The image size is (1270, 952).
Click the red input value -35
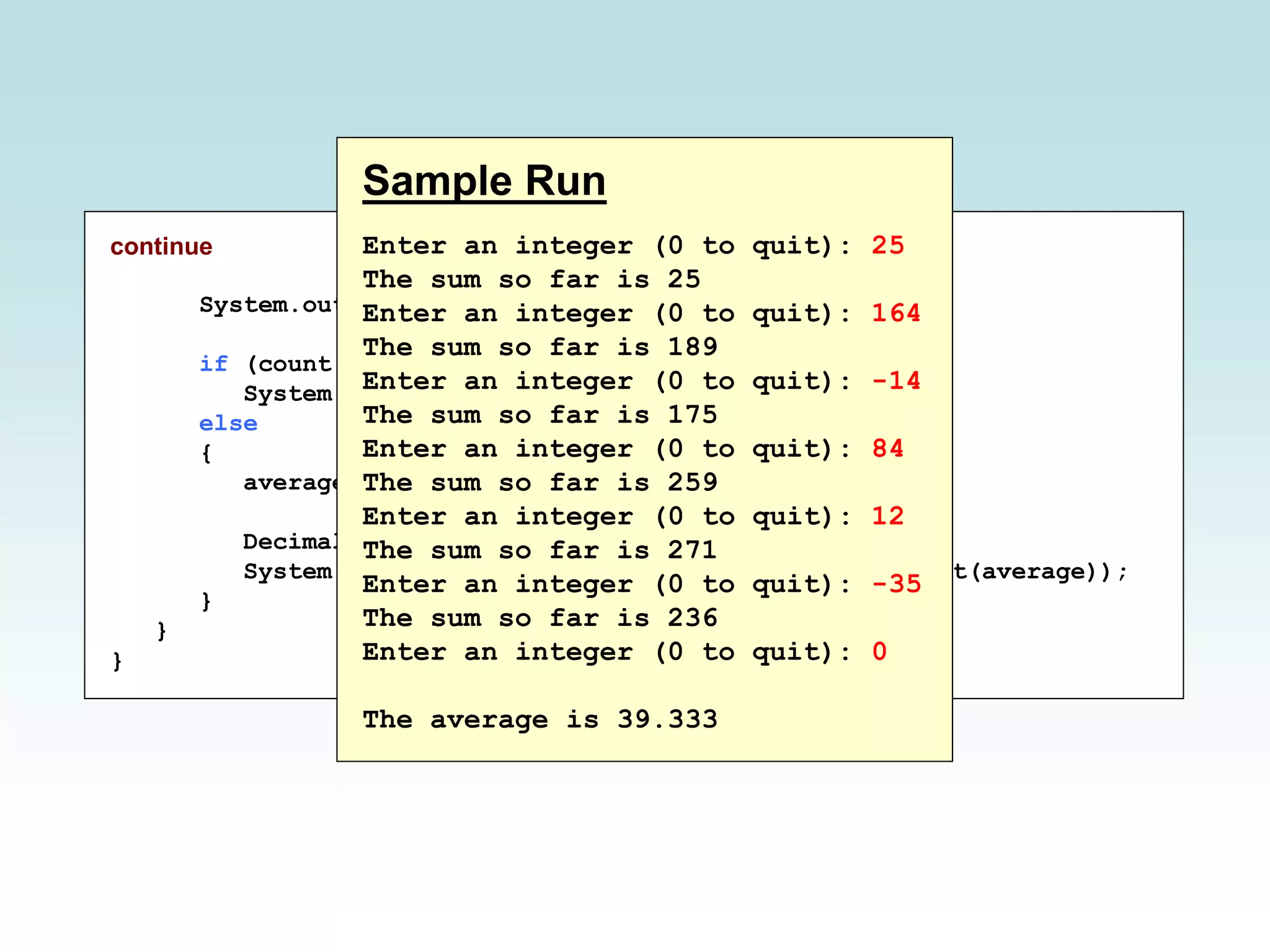(896, 584)
